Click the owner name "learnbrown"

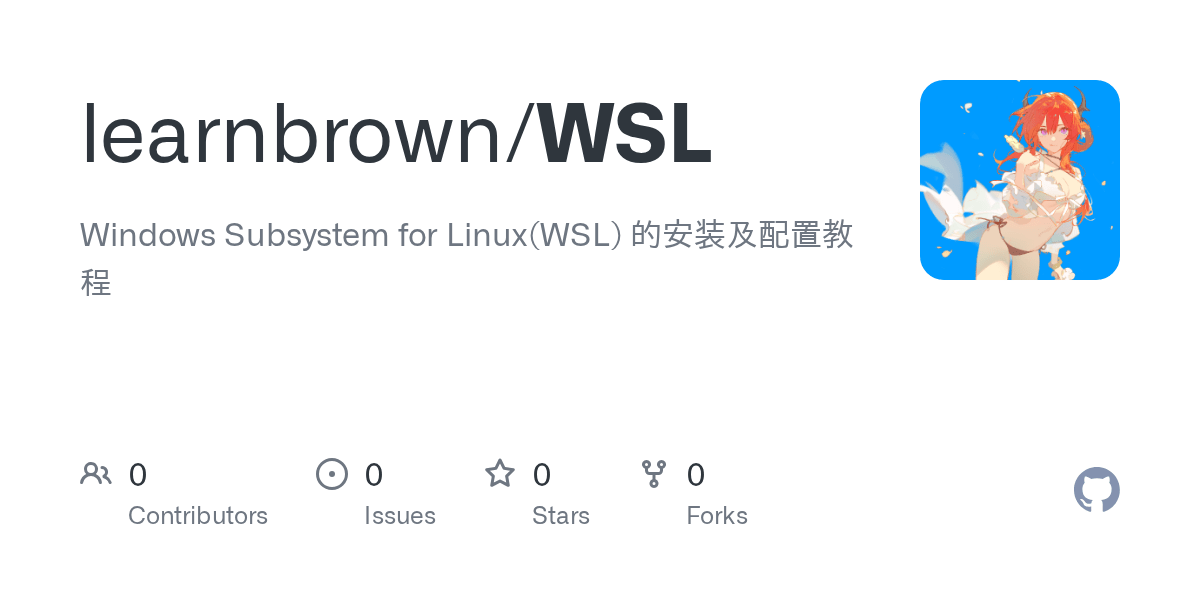pyautogui.click(x=291, y=134)
